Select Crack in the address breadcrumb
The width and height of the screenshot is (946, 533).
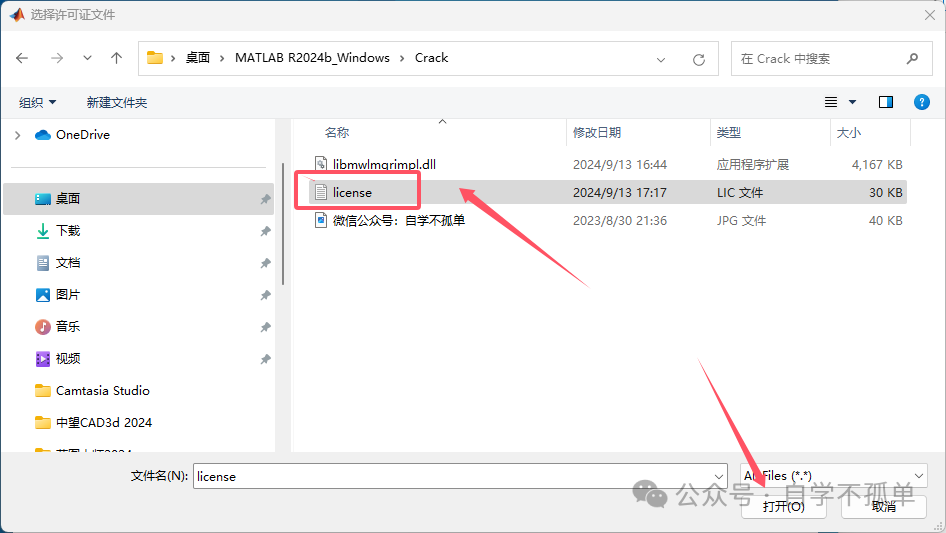[x=431, y=58]
